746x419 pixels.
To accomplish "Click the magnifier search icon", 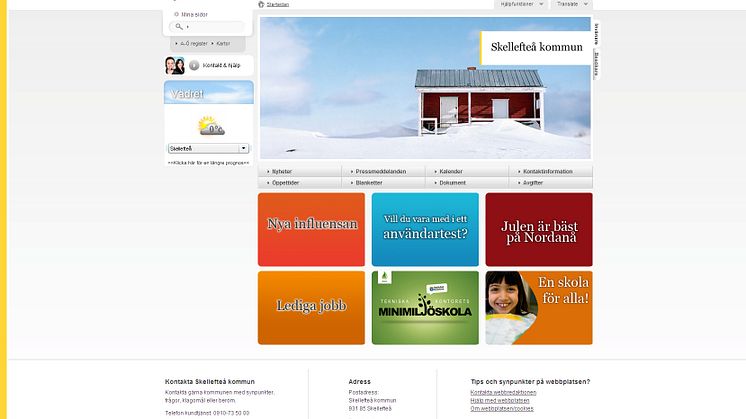I will tap(179, 27).
